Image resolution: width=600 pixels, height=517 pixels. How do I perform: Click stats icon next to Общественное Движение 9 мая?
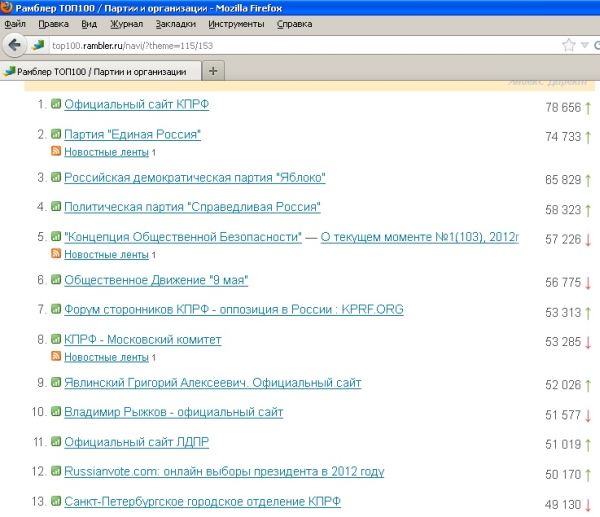point(56,280)
